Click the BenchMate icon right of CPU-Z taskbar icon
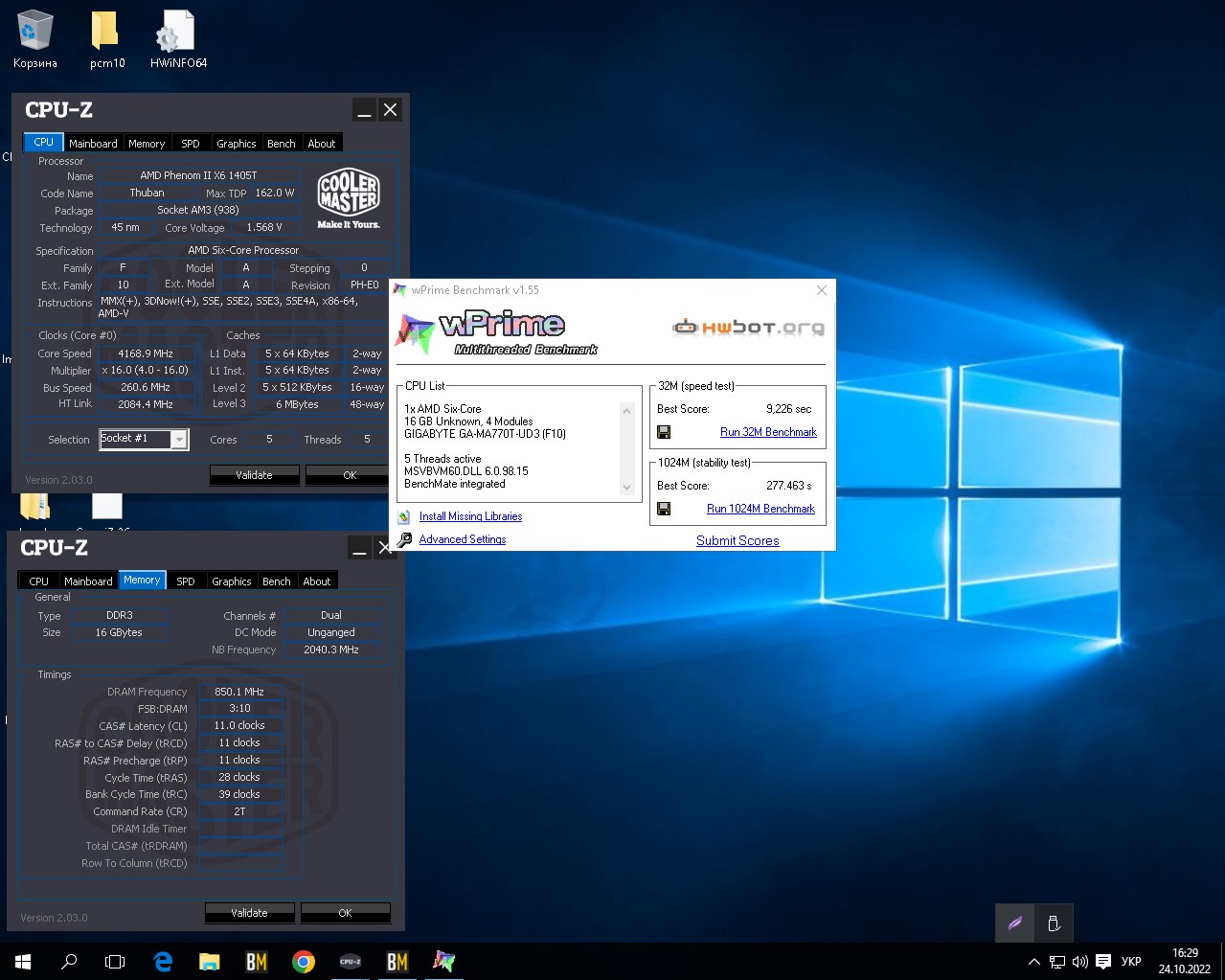The width and height of the screenshot is (1225, 980). point(397,961)
